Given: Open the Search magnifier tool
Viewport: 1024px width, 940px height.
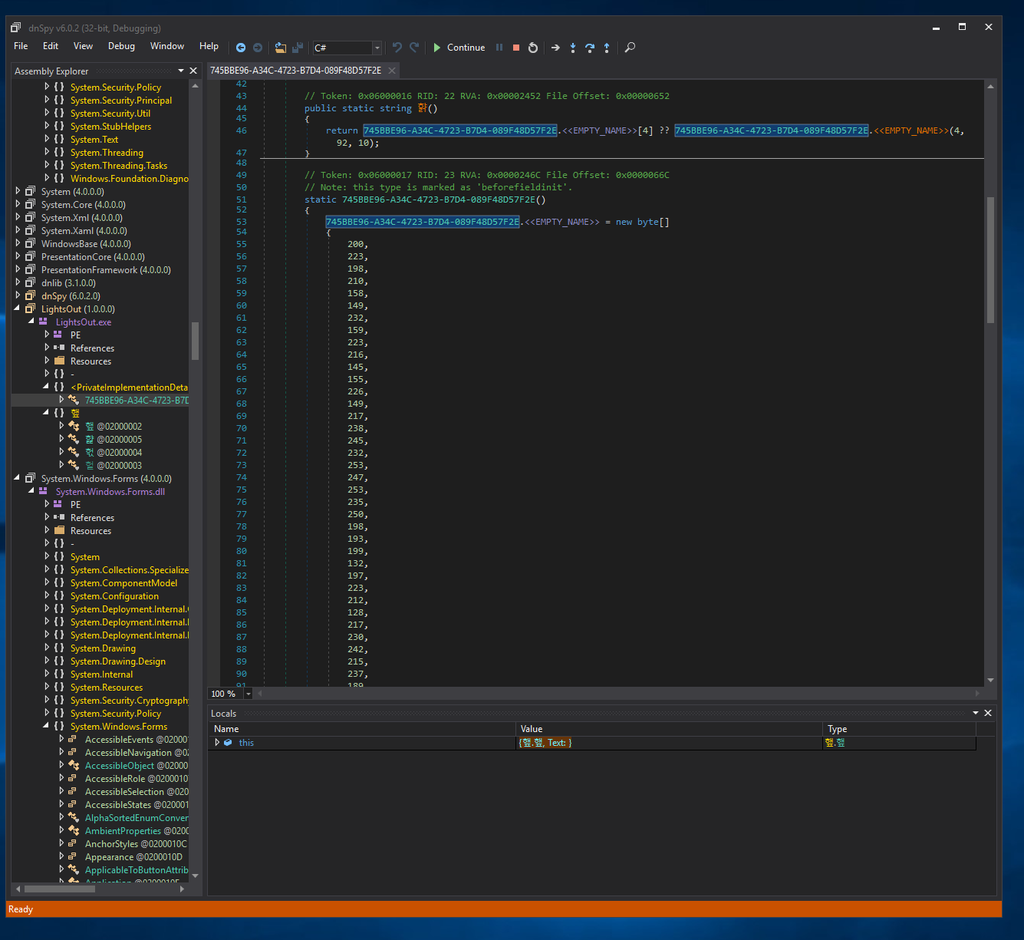Looking at the screenshot, I should click(630, 47).
